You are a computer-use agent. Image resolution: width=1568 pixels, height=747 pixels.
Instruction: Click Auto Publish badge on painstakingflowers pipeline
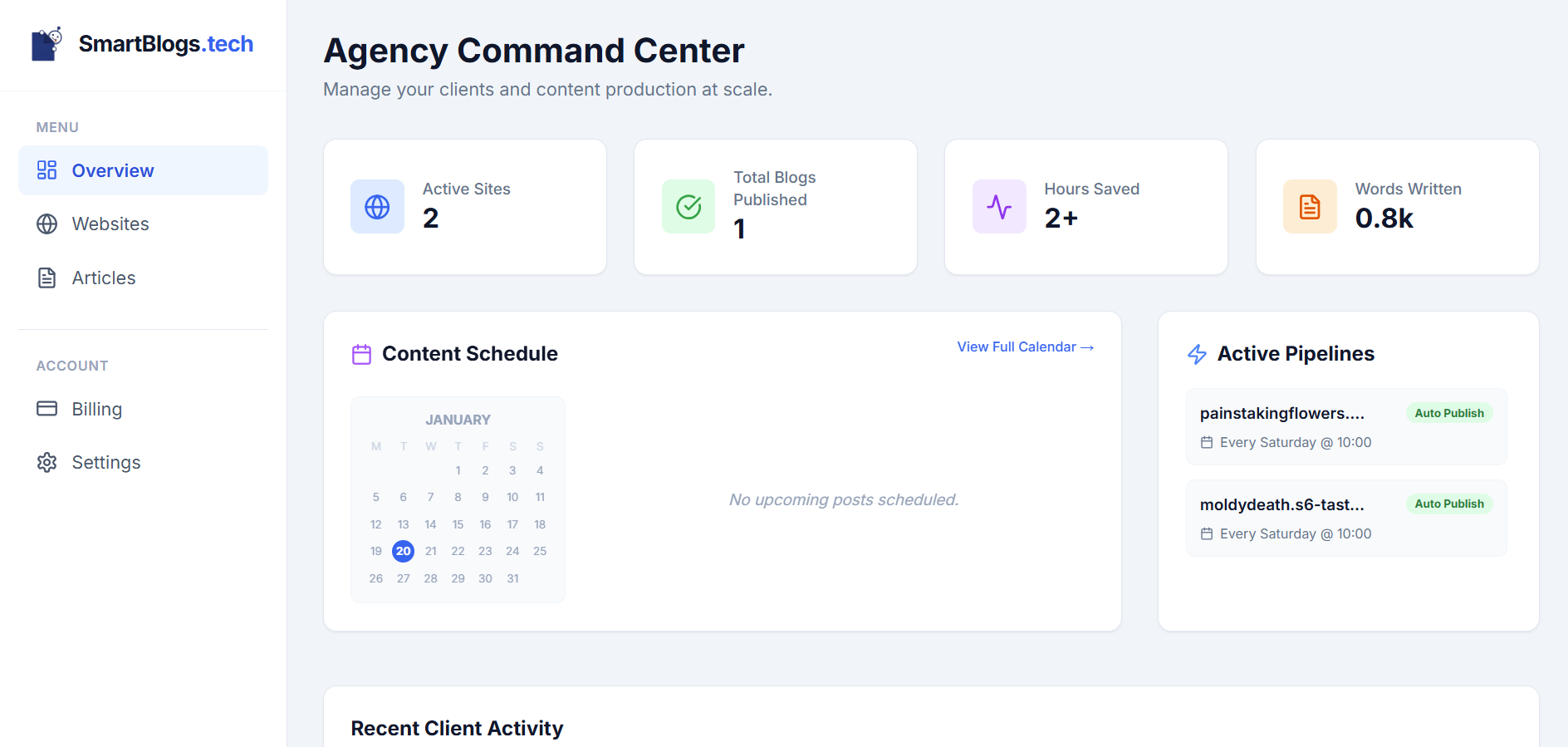[x=1448, y=413]
